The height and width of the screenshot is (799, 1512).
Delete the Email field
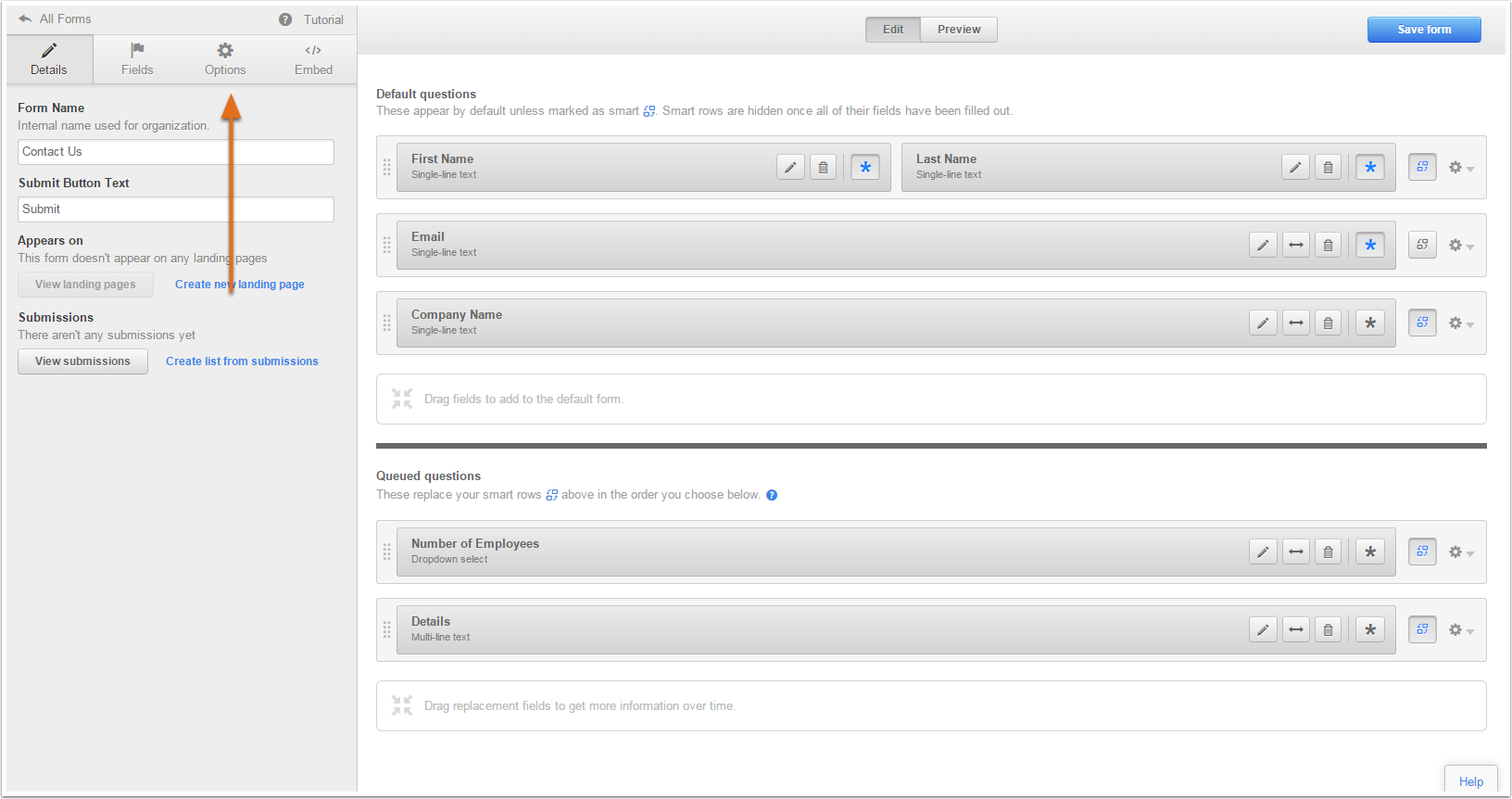click(x=1328, y=245)
